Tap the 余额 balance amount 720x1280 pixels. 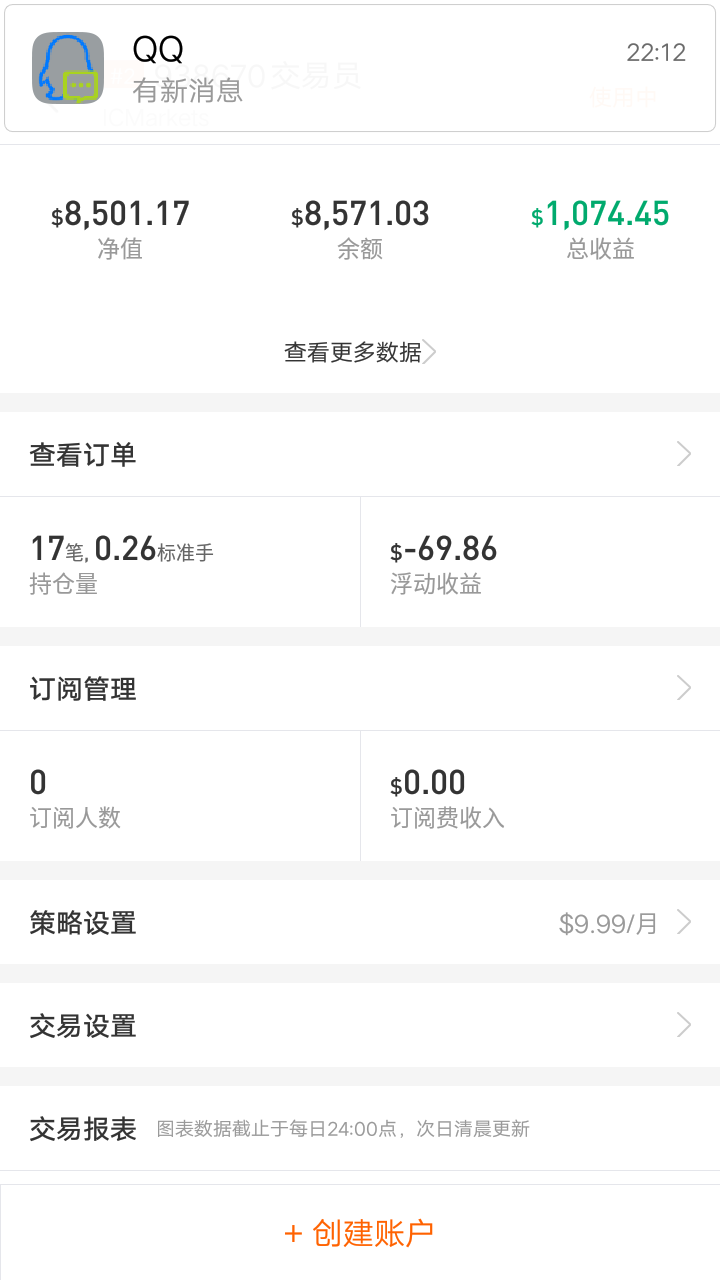click(x=360, y=215)
